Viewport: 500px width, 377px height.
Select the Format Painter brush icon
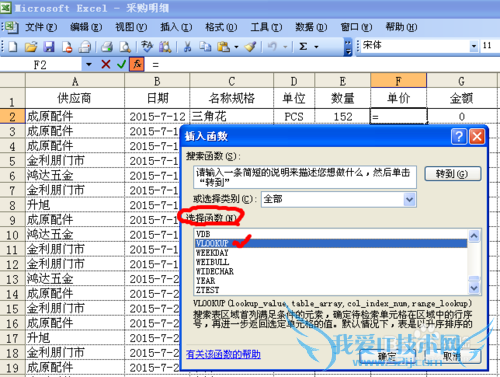pos(250,47)
